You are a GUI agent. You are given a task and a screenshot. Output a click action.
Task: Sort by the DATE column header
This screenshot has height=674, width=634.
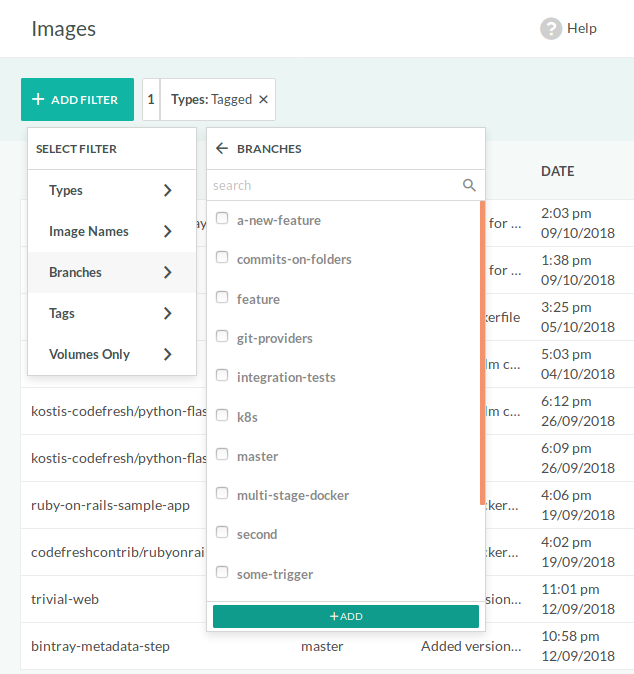(557, 171)
